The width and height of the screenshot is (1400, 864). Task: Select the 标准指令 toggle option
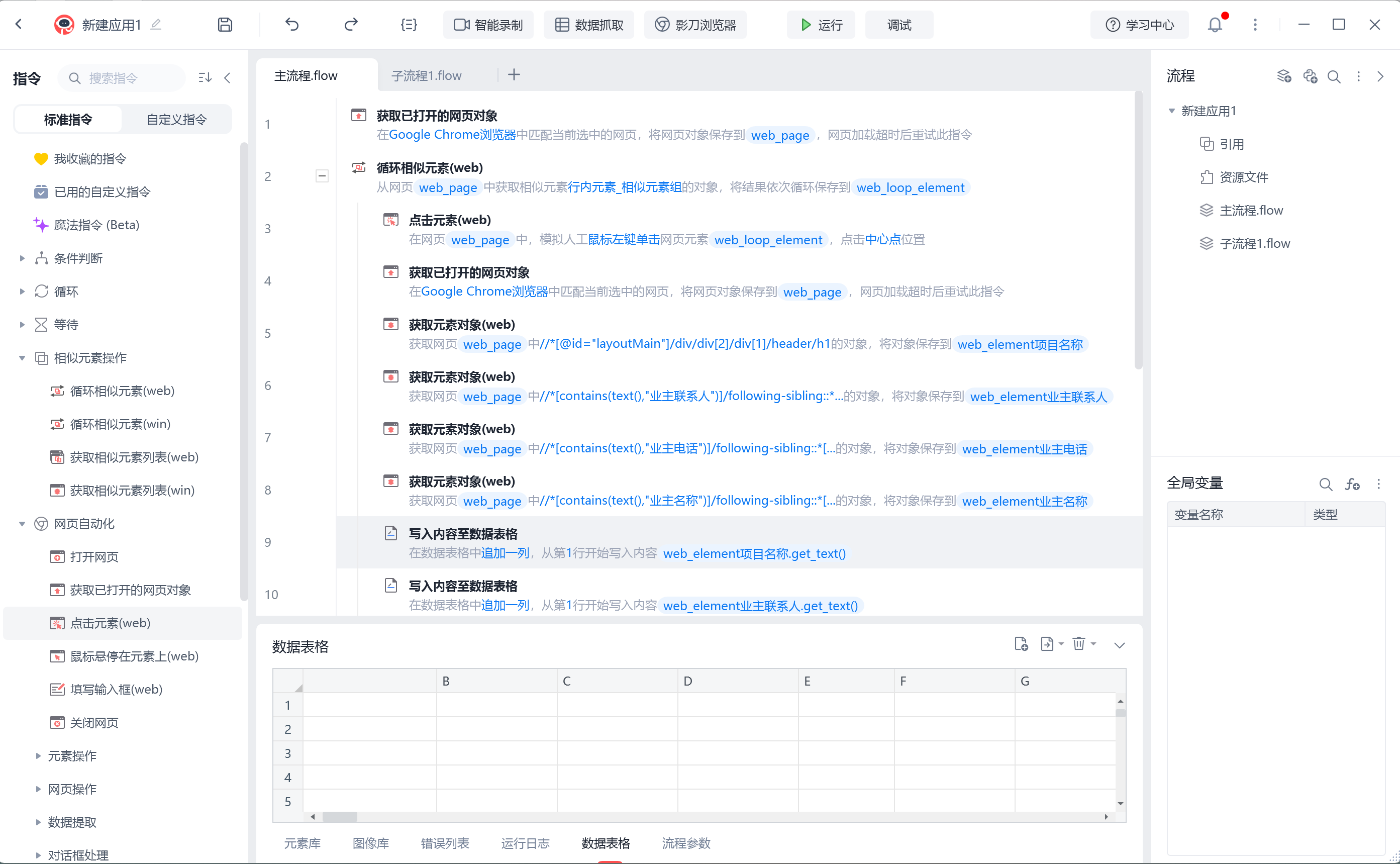coord(68,120)
